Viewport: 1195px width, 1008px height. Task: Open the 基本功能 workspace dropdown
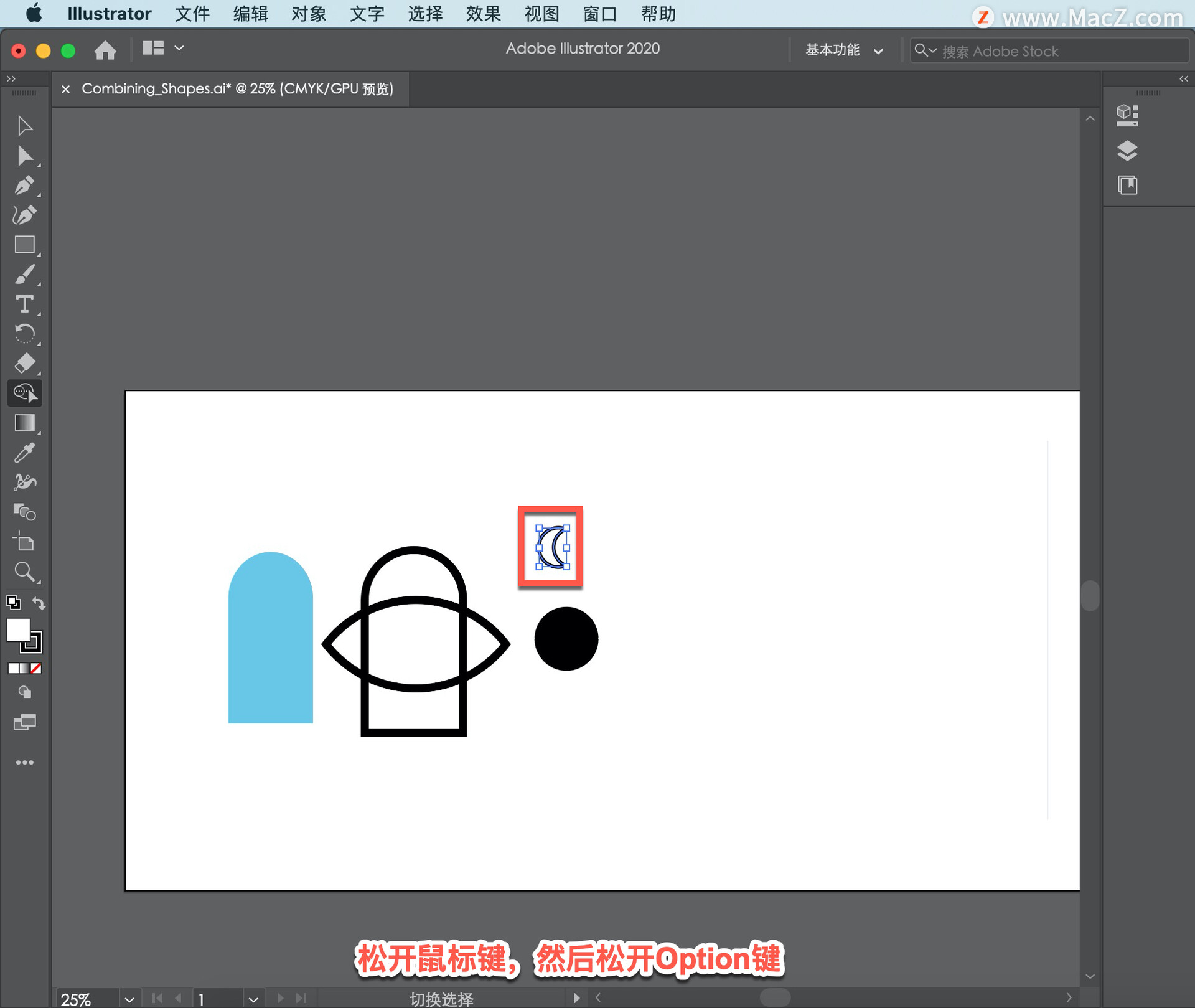pos(843,50)
